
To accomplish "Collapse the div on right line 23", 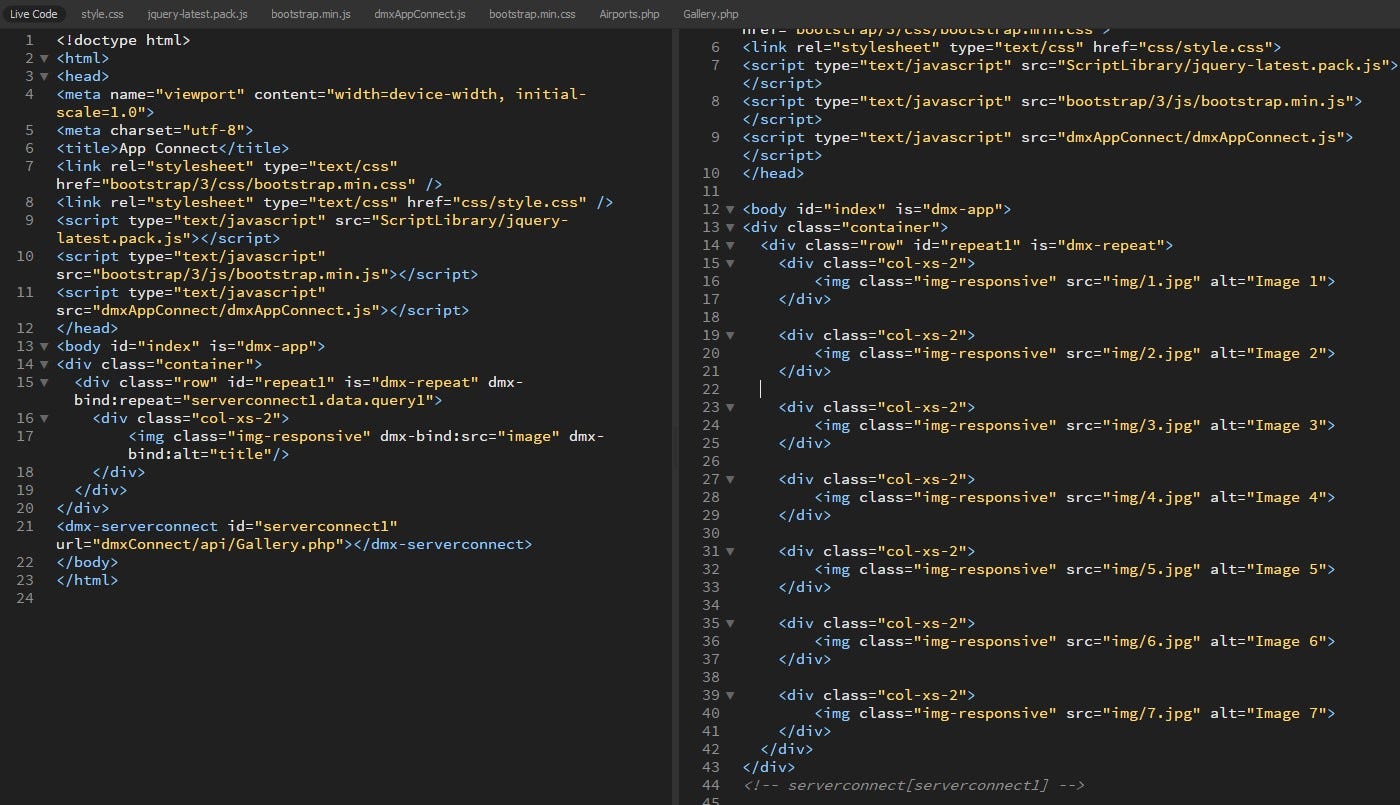I will 730,408.
